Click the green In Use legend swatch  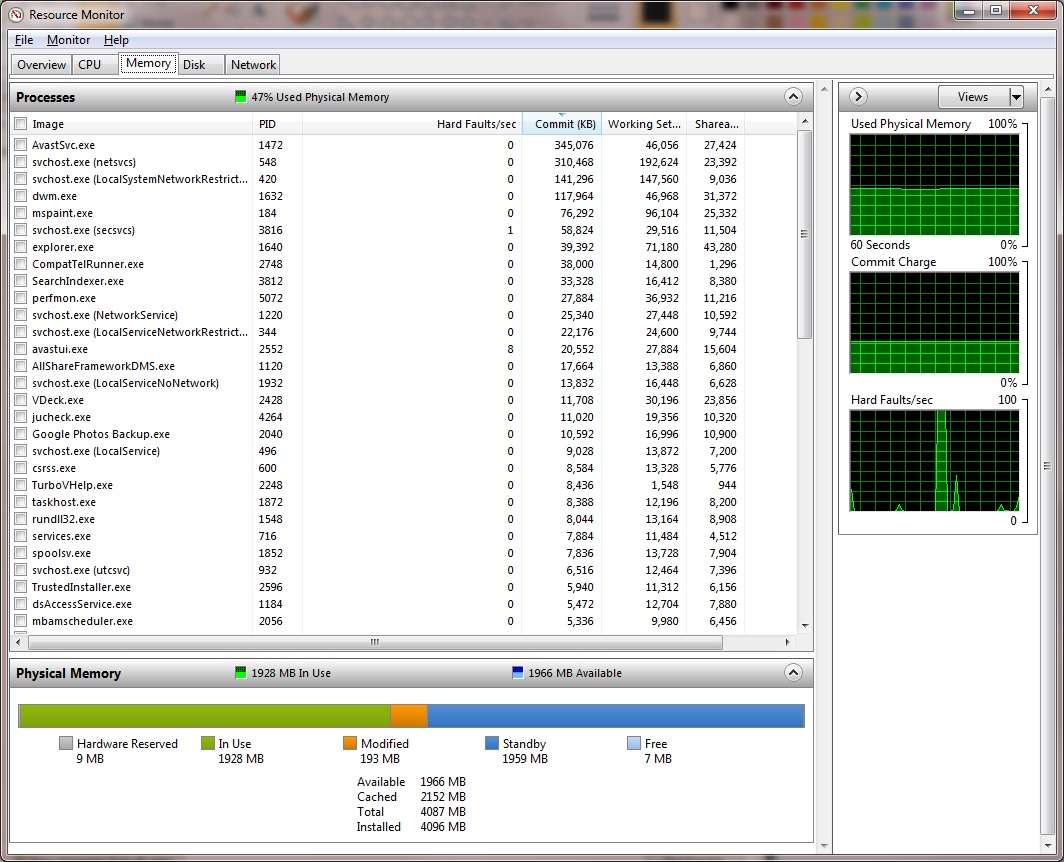208,743
